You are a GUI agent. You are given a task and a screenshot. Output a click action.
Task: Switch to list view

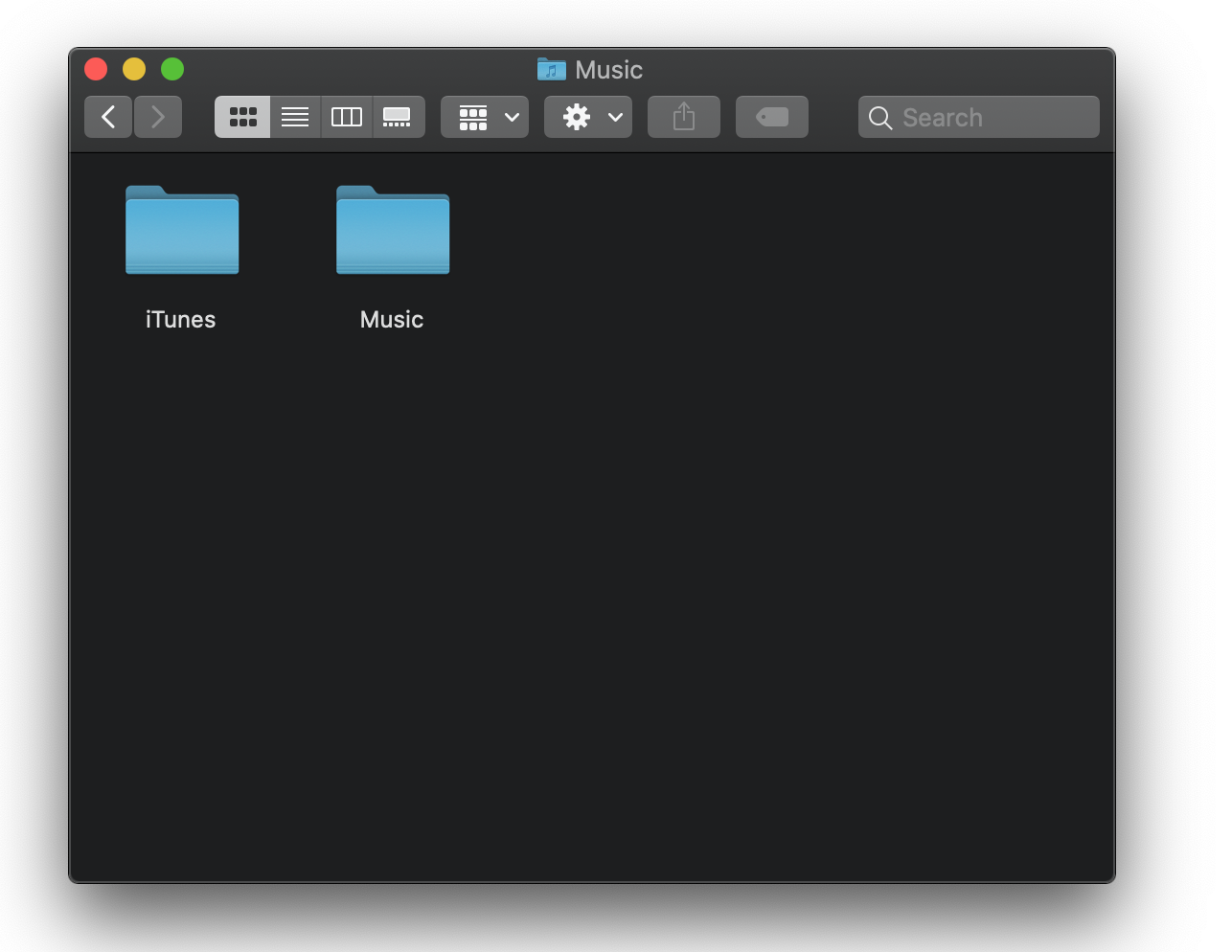(x=295, y=117)
